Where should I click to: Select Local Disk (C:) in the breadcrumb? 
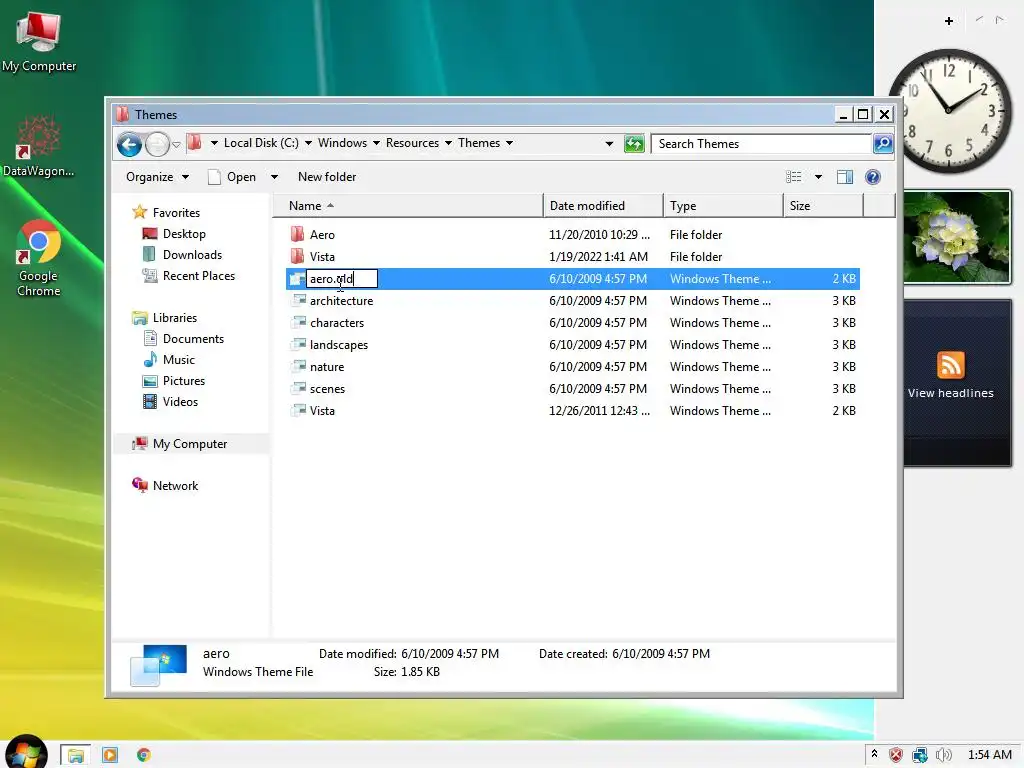(261, 143)
